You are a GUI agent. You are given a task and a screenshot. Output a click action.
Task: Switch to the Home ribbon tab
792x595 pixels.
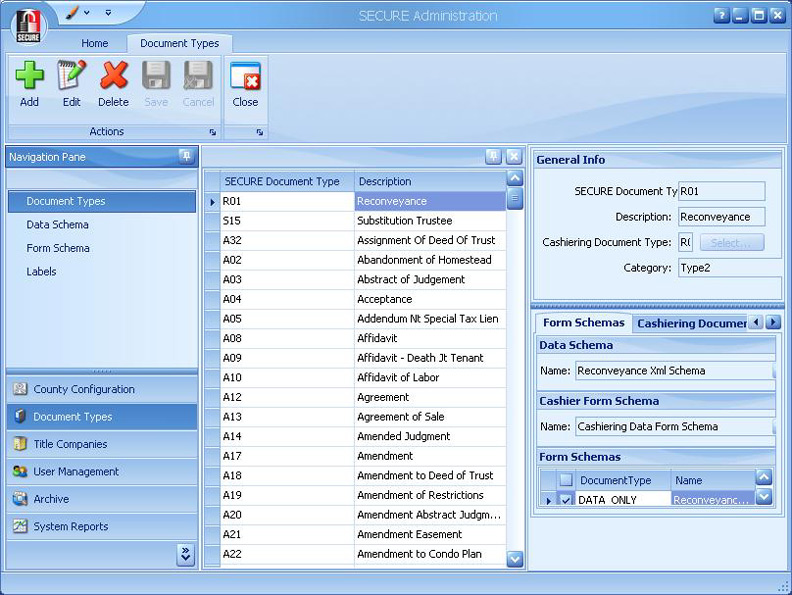[95, 44]
